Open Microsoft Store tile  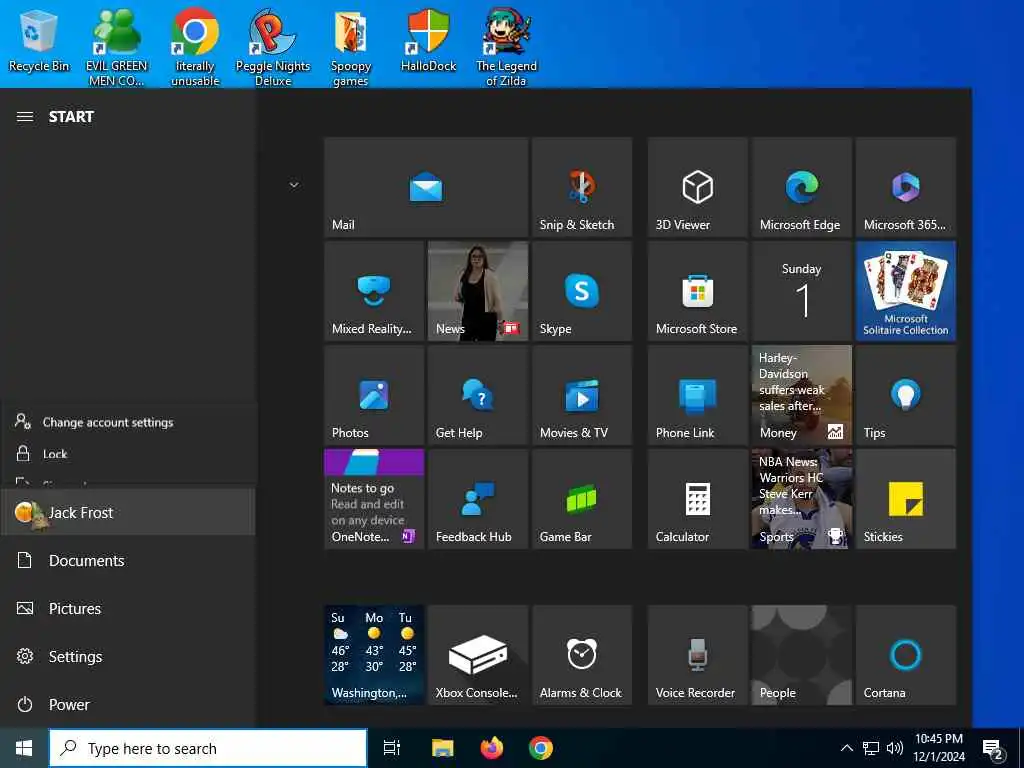(x=697, y=291)
